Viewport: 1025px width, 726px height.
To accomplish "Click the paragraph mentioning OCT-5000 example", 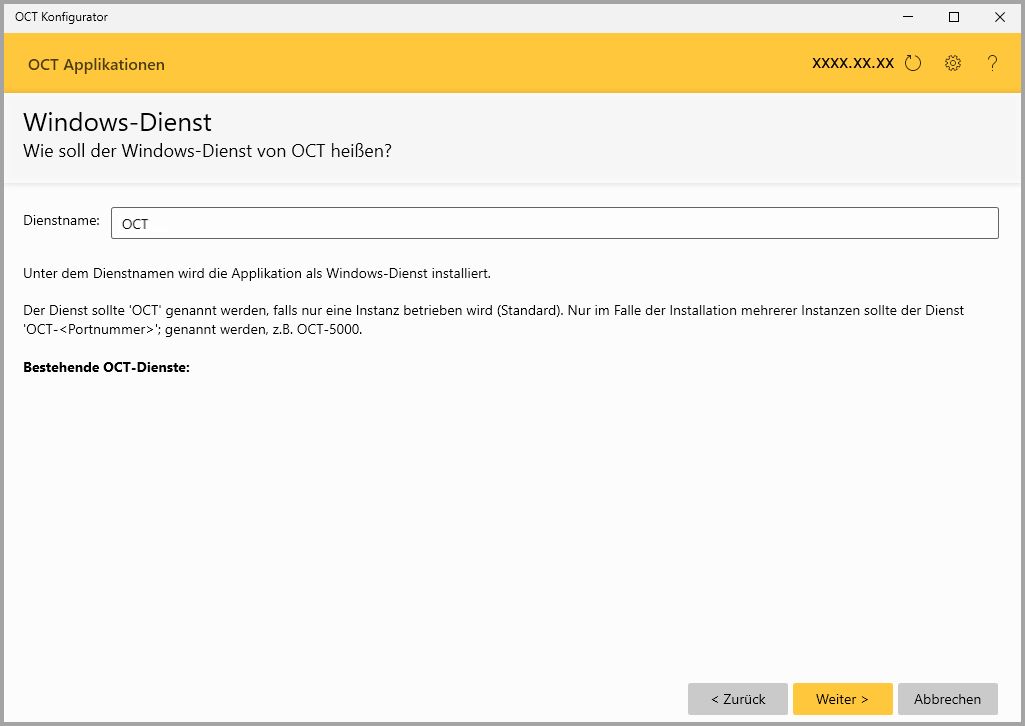I will pyautogui.click(x=492, y=319).
